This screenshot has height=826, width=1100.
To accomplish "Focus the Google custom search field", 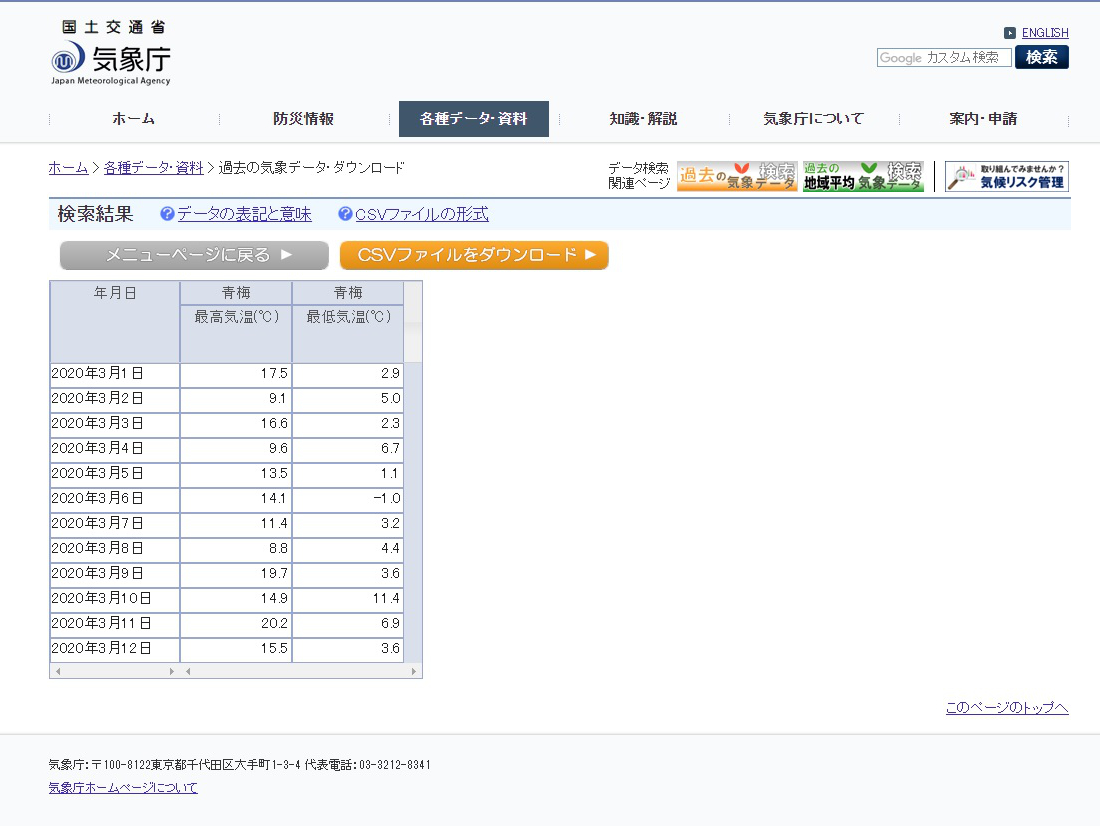I will [944, 58].
